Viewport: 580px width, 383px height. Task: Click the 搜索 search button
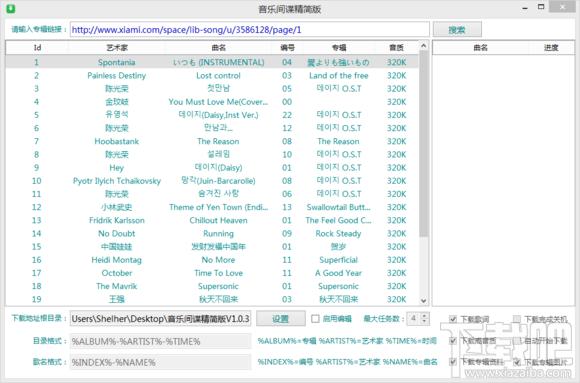(x=457, y=30)
